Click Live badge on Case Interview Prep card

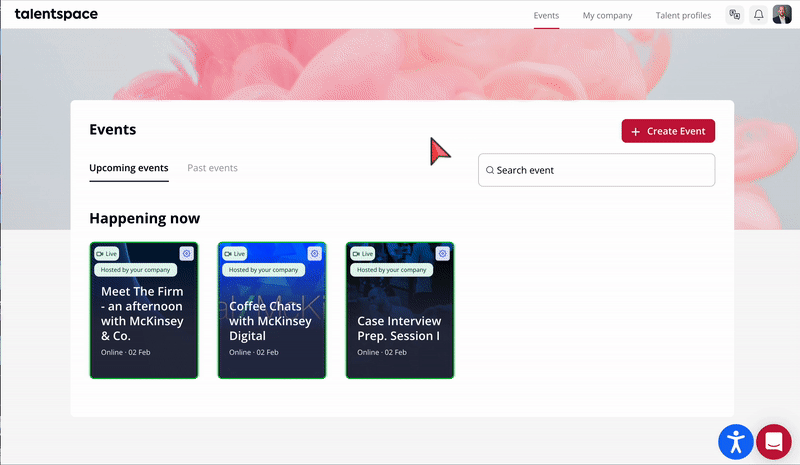(x=363, y=254)
